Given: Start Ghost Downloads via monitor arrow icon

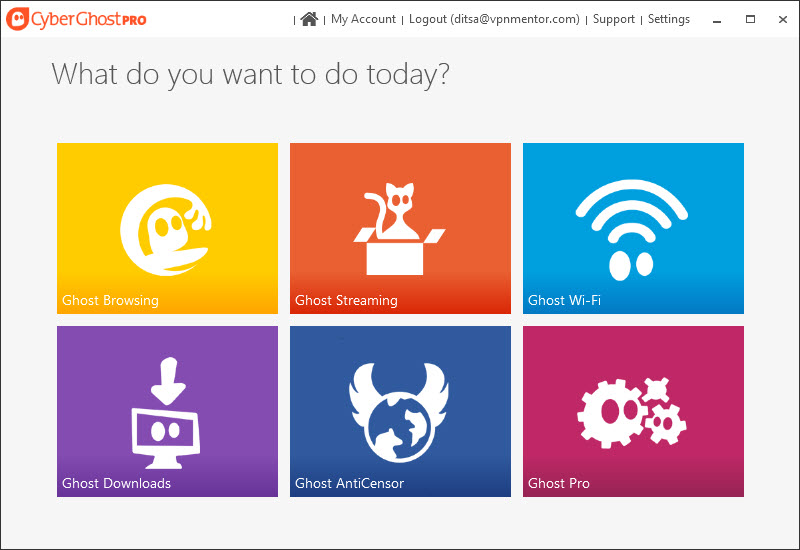Looking at the screenshot, I should 166,413.
